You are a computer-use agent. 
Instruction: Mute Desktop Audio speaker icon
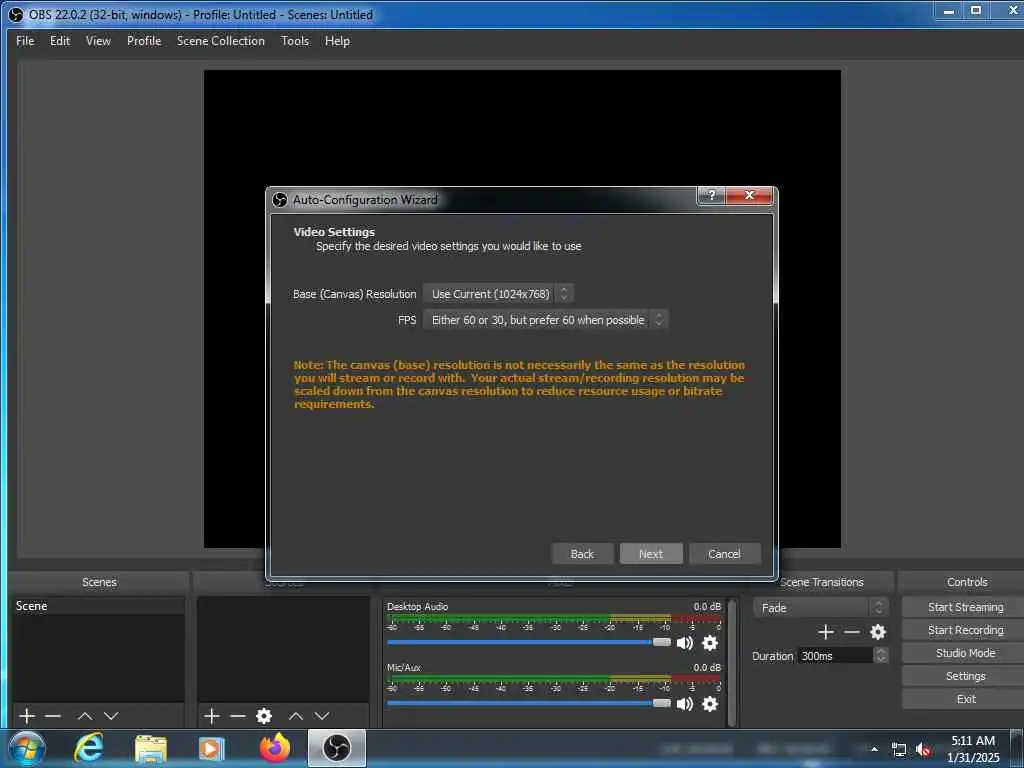tap(684, 643)
